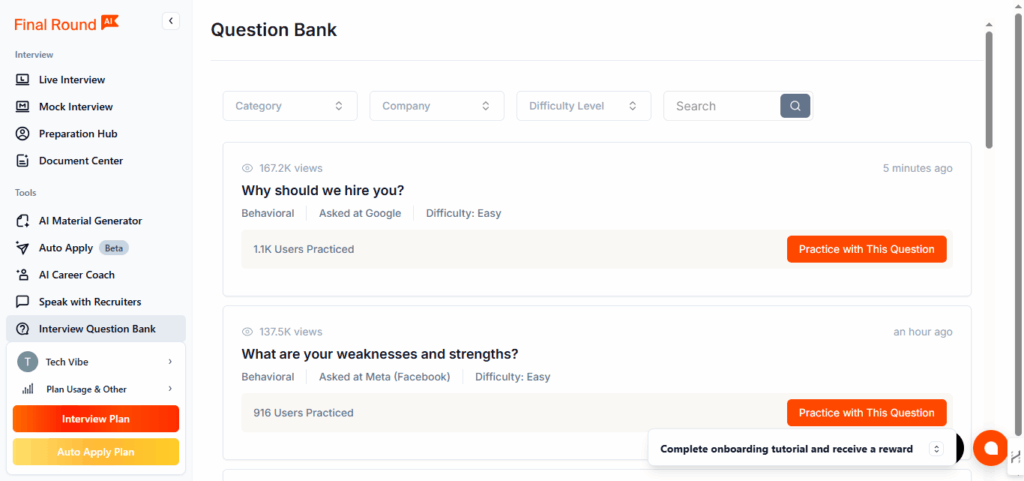Open the Company filter dropdown
Screen dimensions: 1024x481
pos(436,106)
